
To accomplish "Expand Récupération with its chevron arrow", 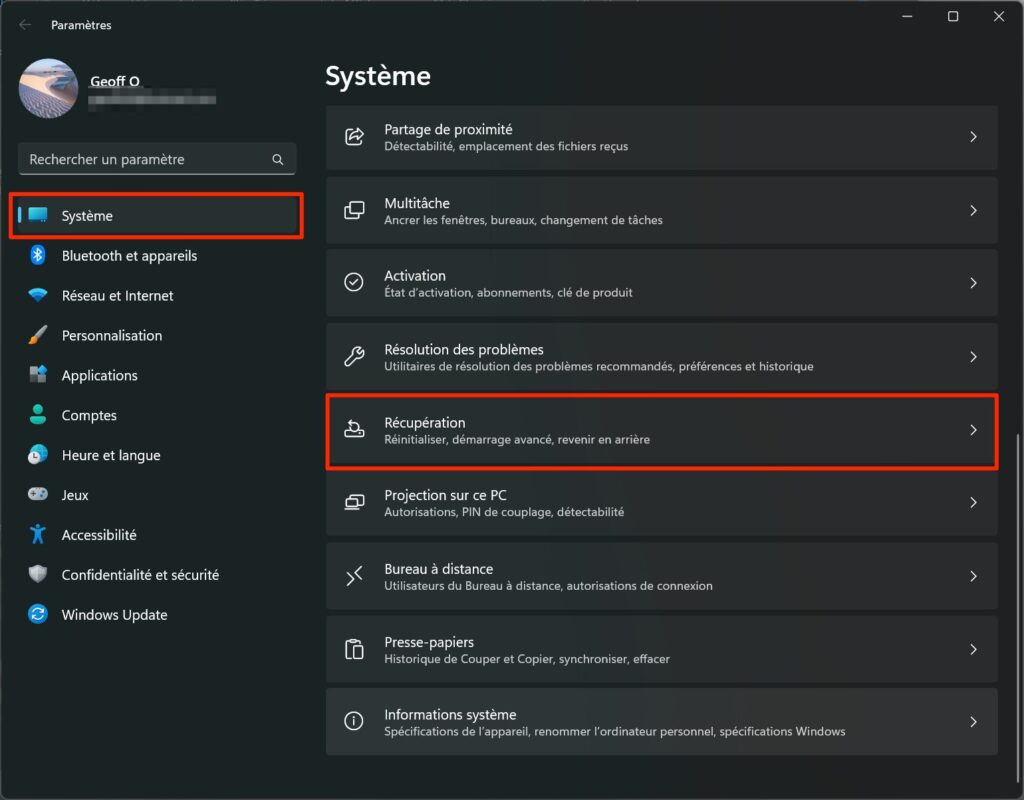I will click(x=973, y=430).
